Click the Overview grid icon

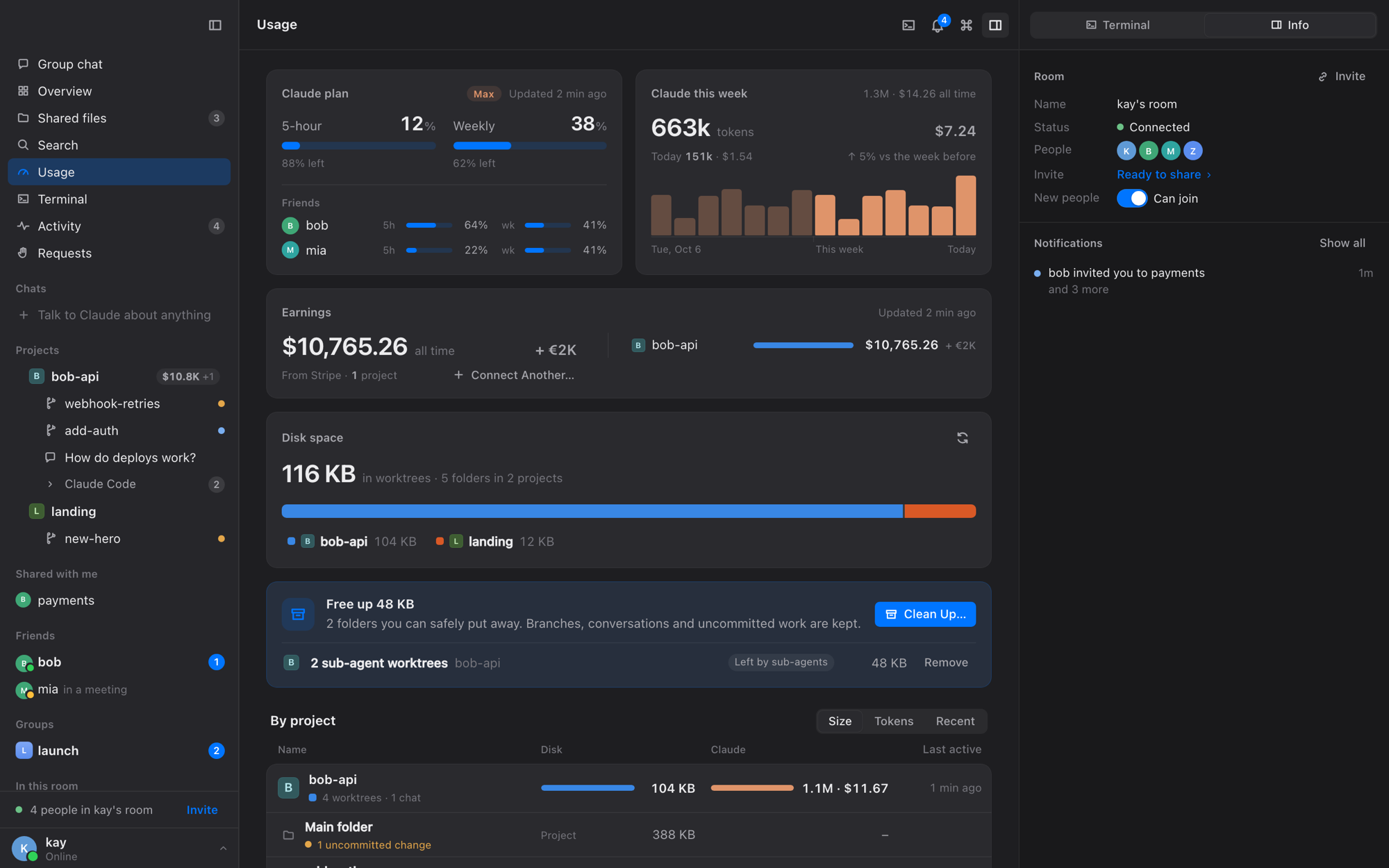(x=23, y=91)
